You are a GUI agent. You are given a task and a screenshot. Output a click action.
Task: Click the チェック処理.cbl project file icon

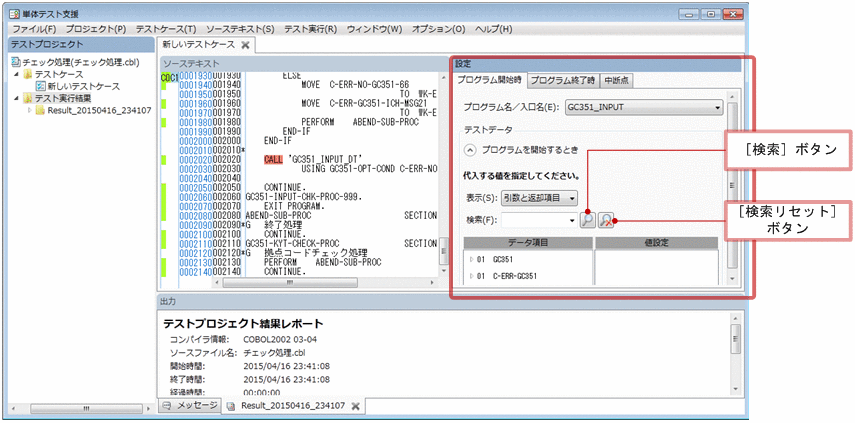point(16,62)
